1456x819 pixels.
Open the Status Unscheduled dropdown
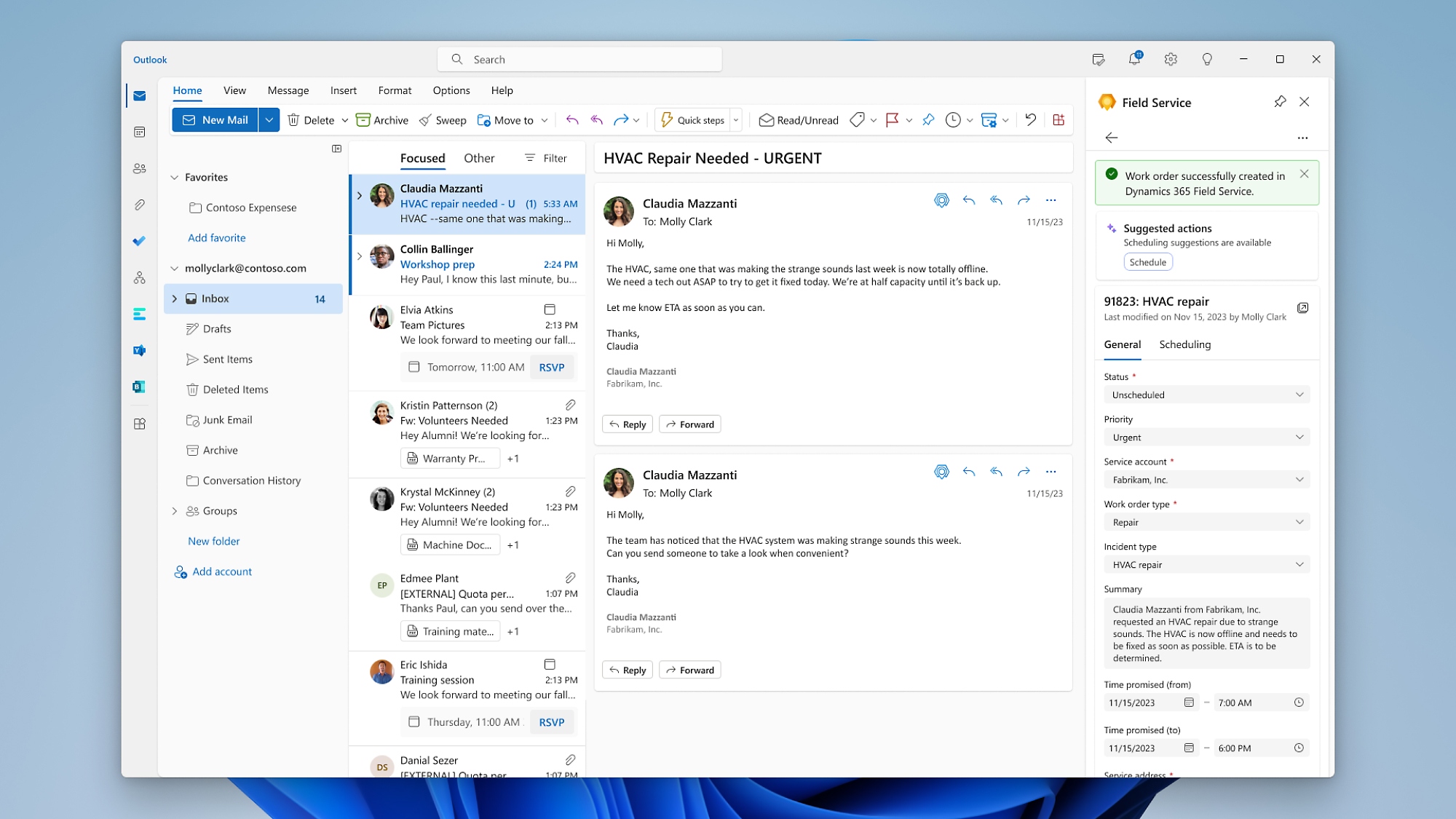pos(1206,395)
